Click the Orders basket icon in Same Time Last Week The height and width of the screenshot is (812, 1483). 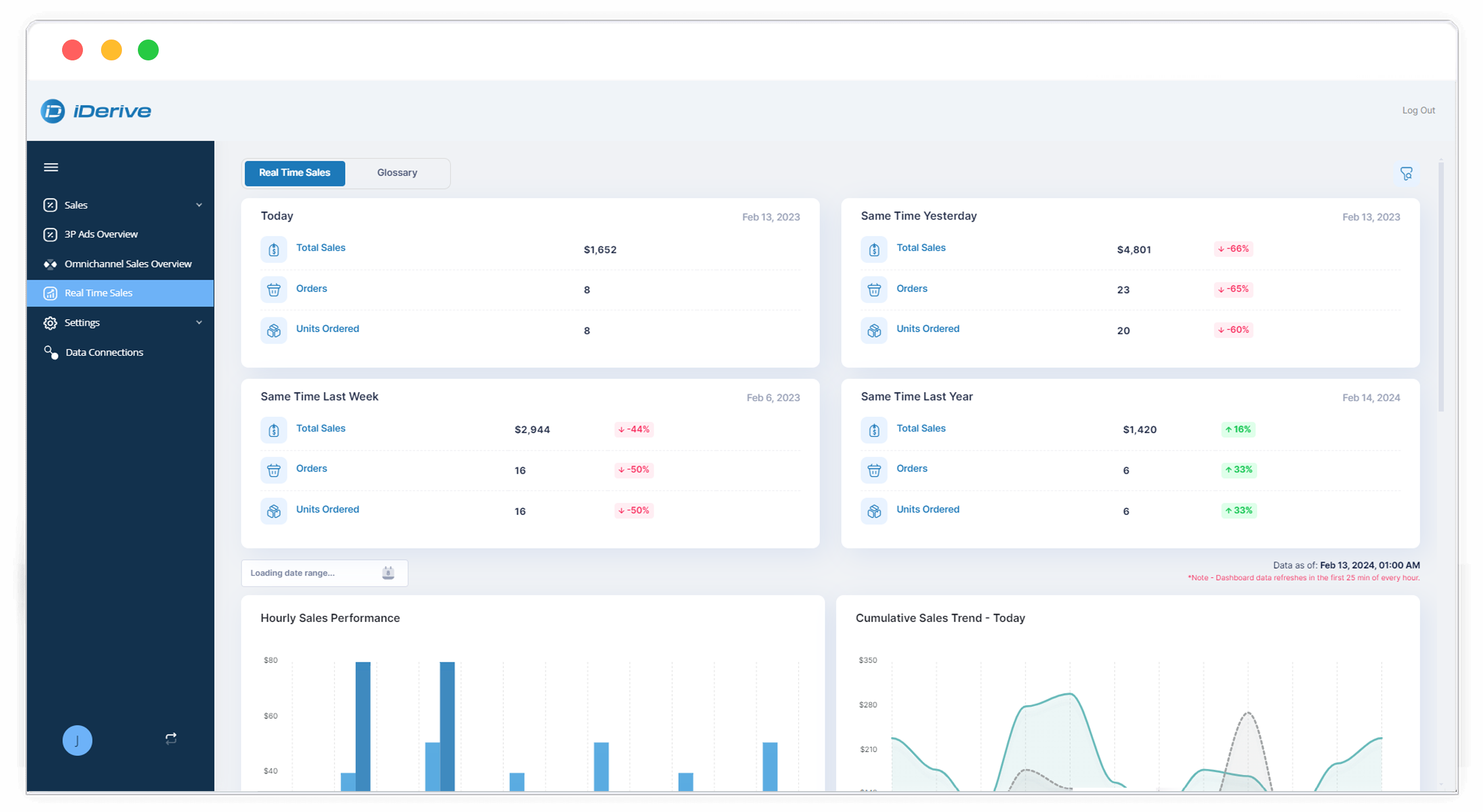point(274,469)
